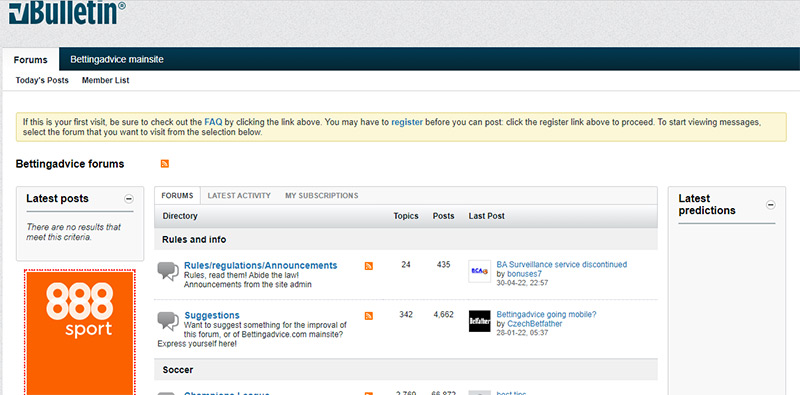Switch to the FORUMS directory tab

click(178, 195)
